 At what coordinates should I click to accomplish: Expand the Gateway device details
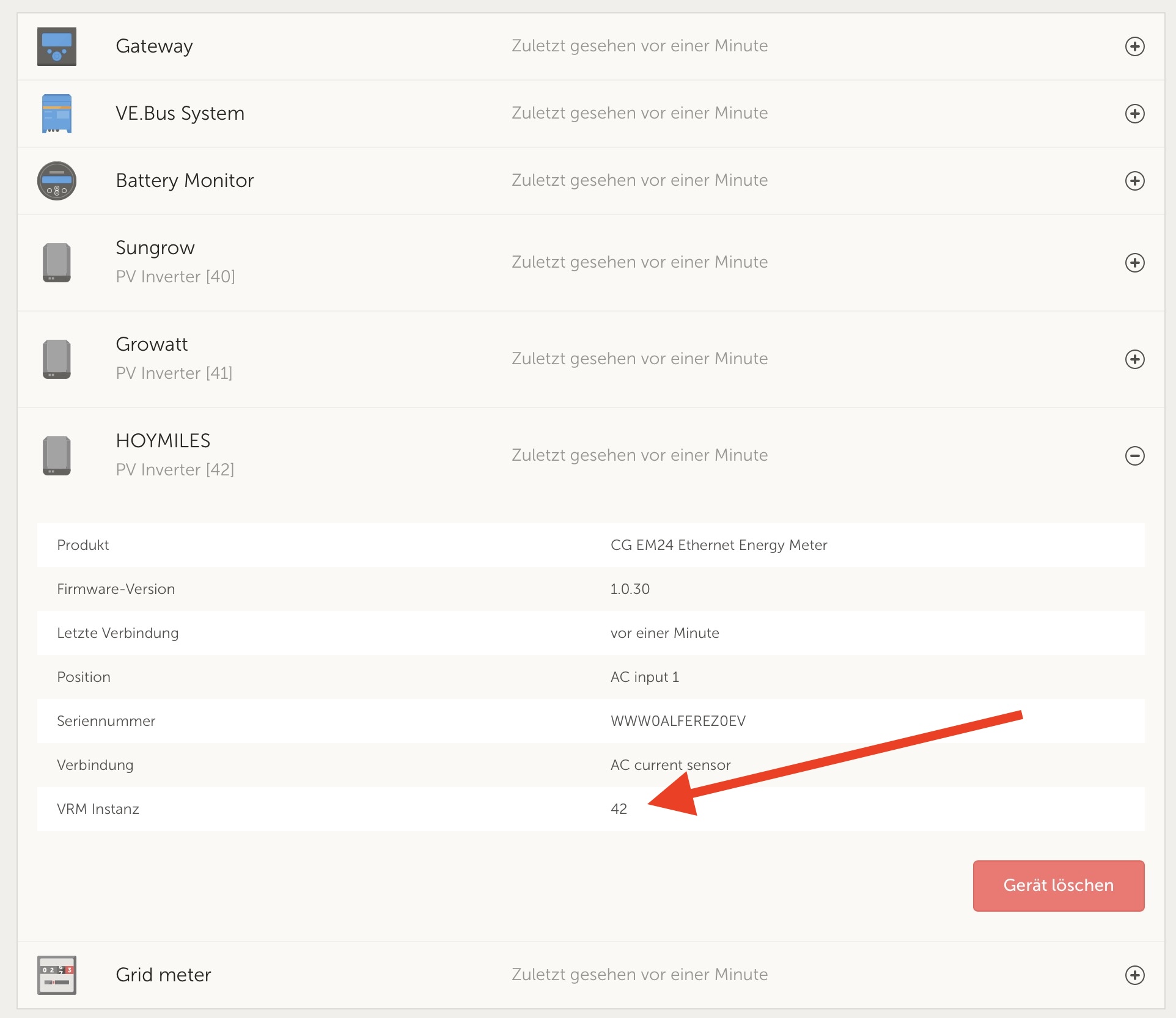[x=1134, y=46]
